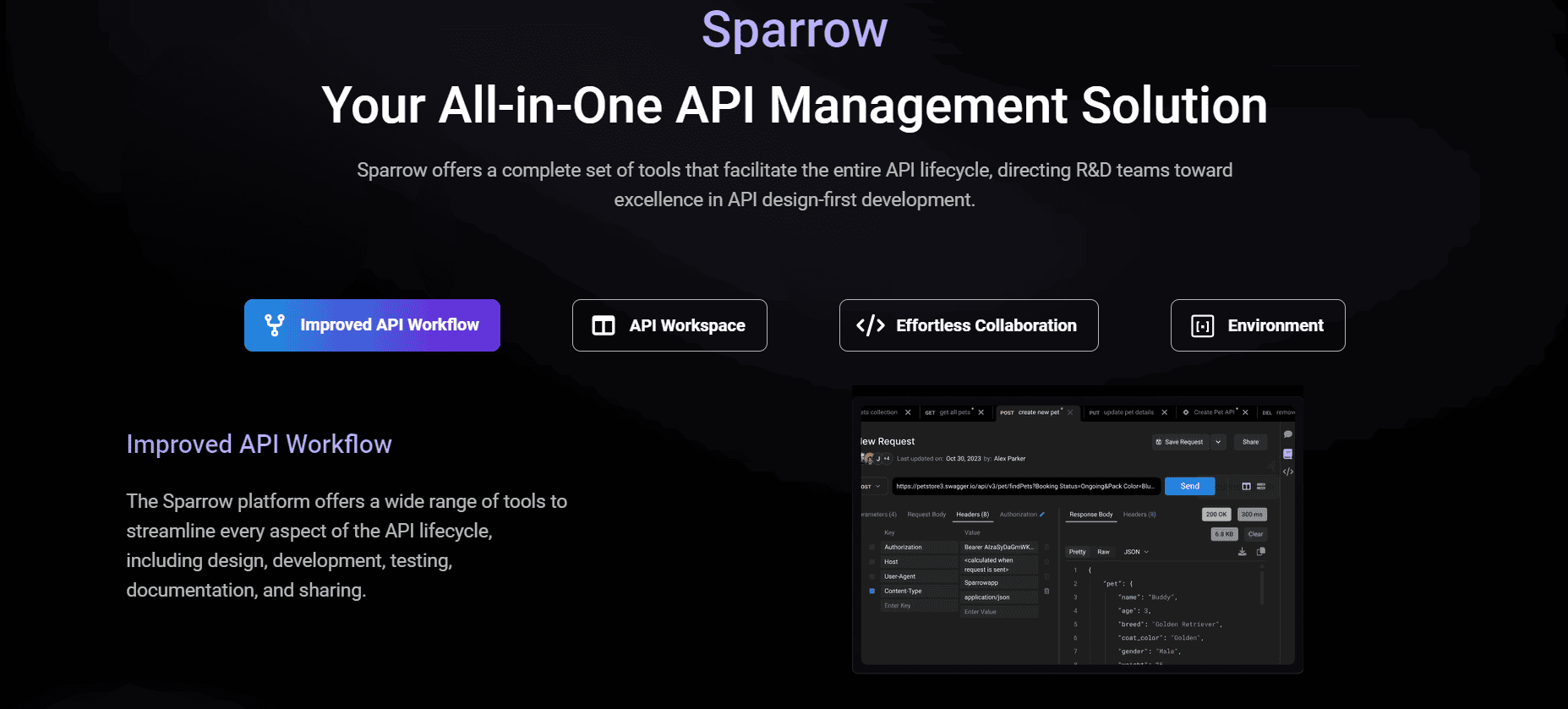Viewport: 1568px width, 709px height.
Task: Open the JSON format dropdown
Action: click(x=1136, y=552)
